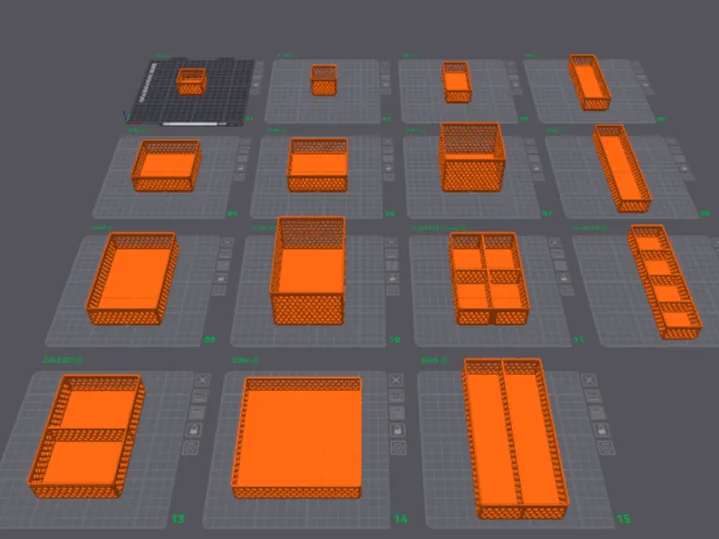Toggle the lock on plate 15

tap(601, 430)
